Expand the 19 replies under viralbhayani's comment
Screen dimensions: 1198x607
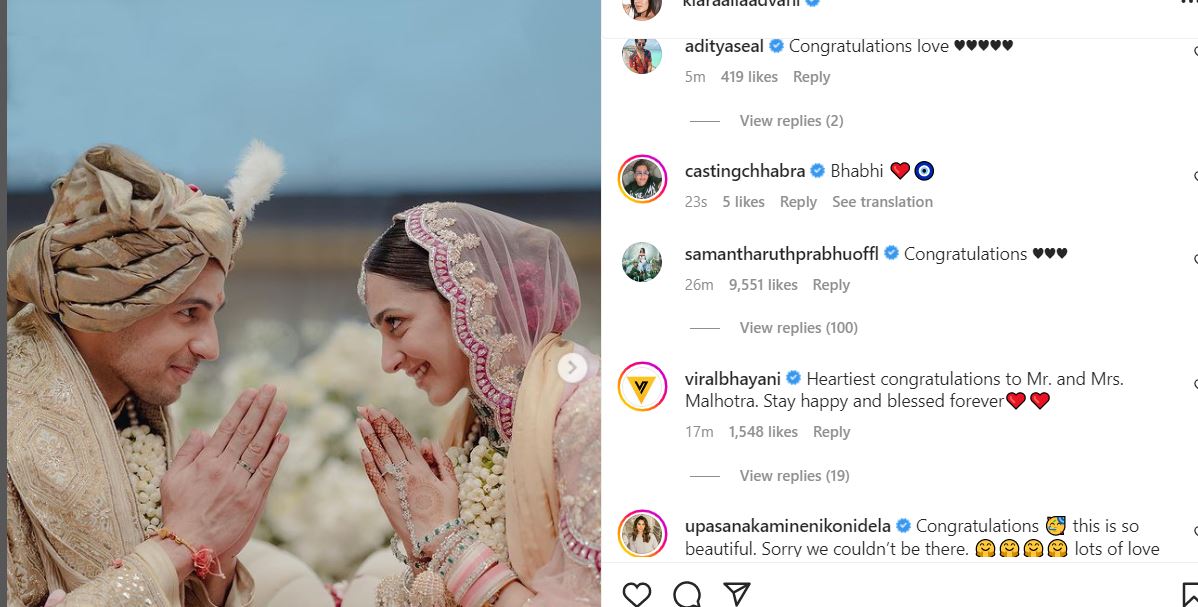[x=794, y=475]
